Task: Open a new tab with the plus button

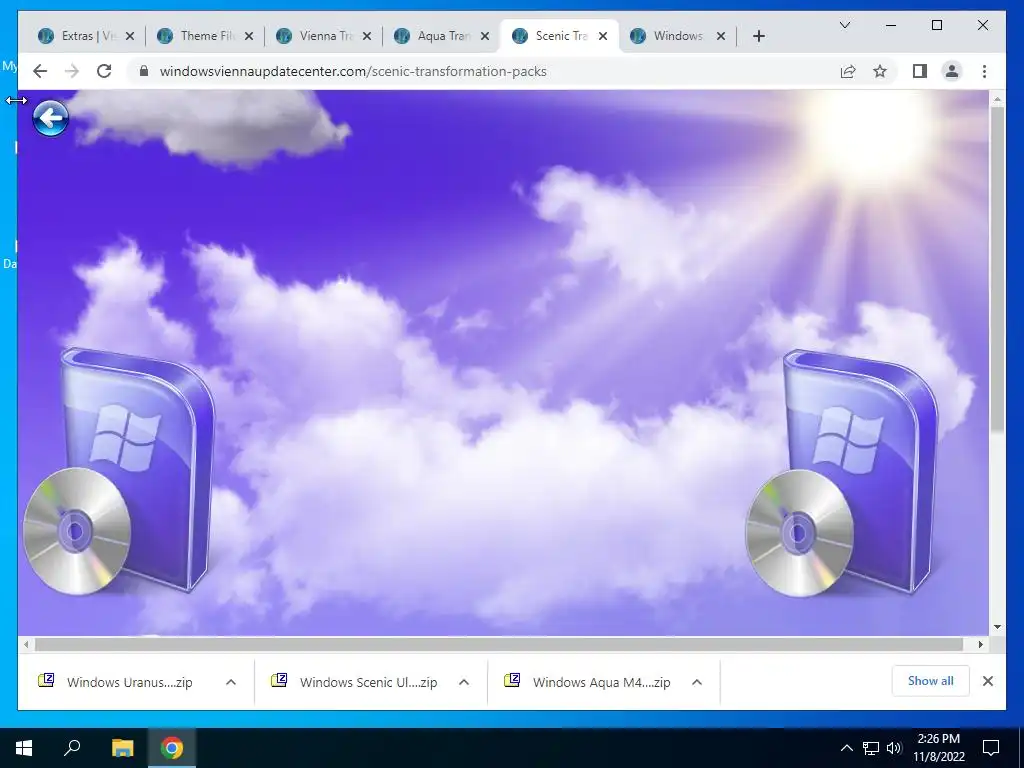Action: (x=758, y=36)
